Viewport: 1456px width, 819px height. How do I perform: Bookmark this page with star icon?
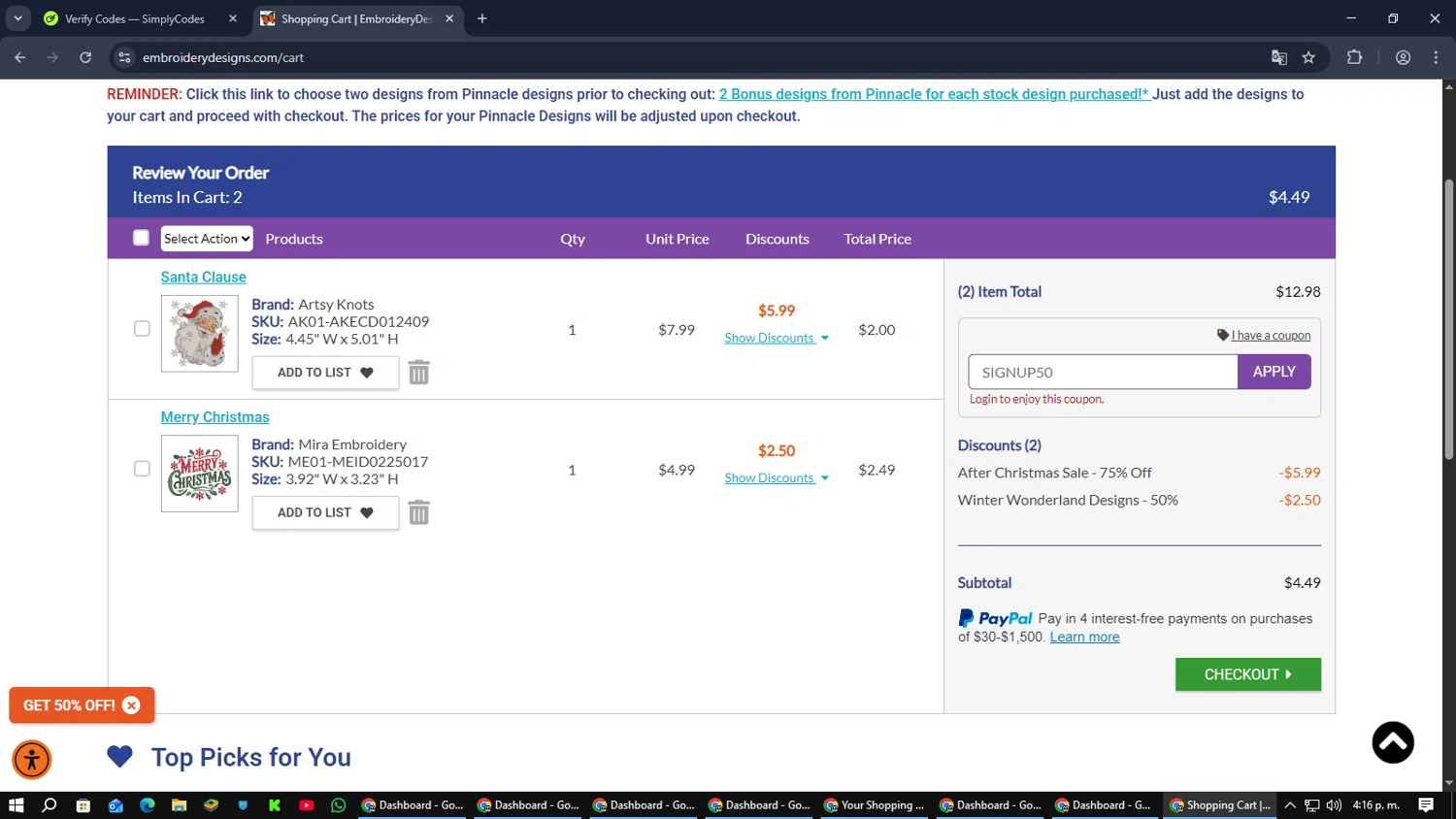pos(1308,57)
